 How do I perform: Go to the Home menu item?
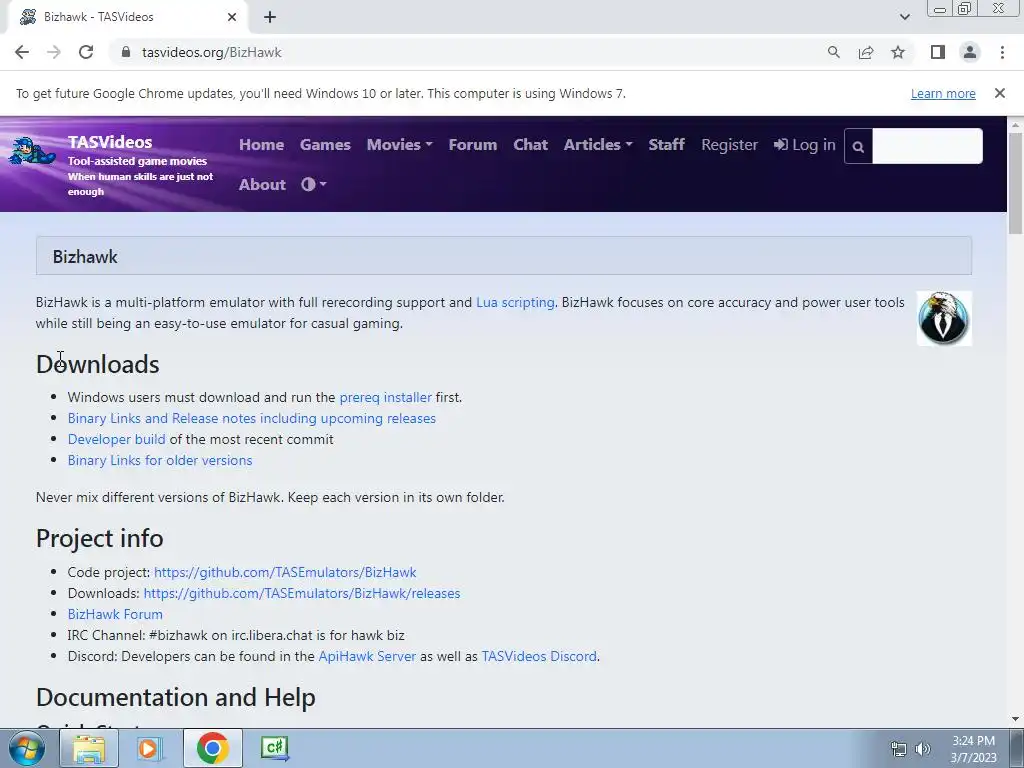click(x=261, y=144)
